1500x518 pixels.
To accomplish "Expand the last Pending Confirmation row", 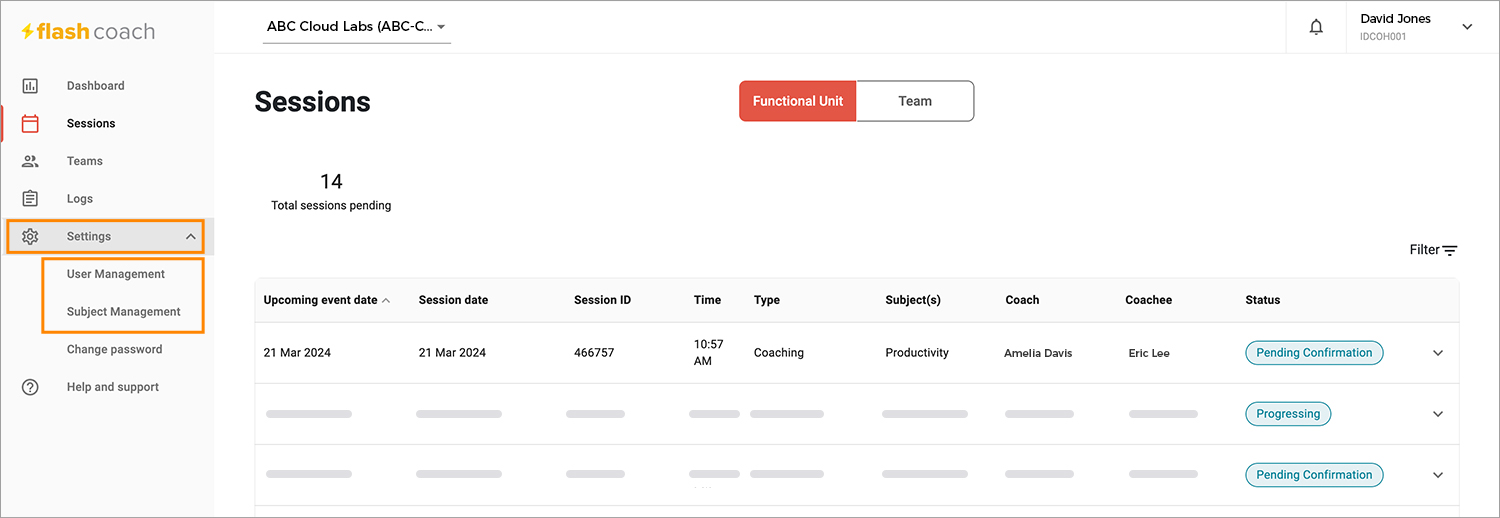I will (x=1438, y=475).
